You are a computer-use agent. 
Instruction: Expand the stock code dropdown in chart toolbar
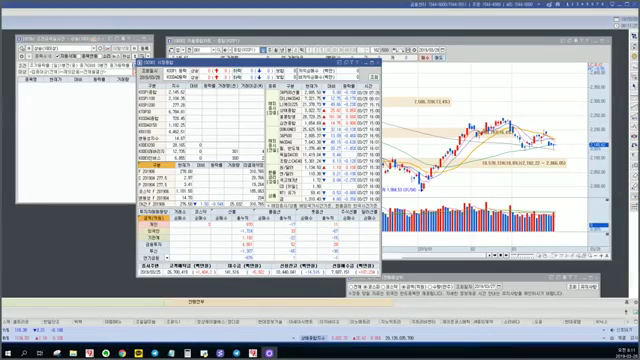pyautogui.click(x=213, y=50)
